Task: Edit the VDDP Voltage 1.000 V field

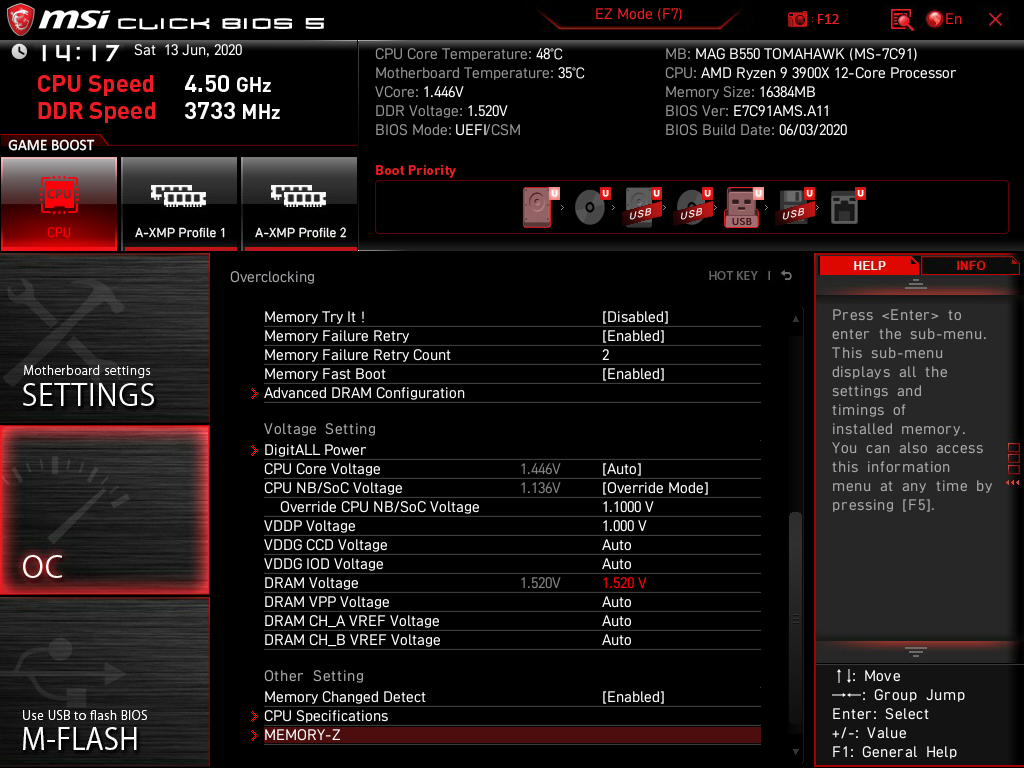Action: (x=624, y=526)
